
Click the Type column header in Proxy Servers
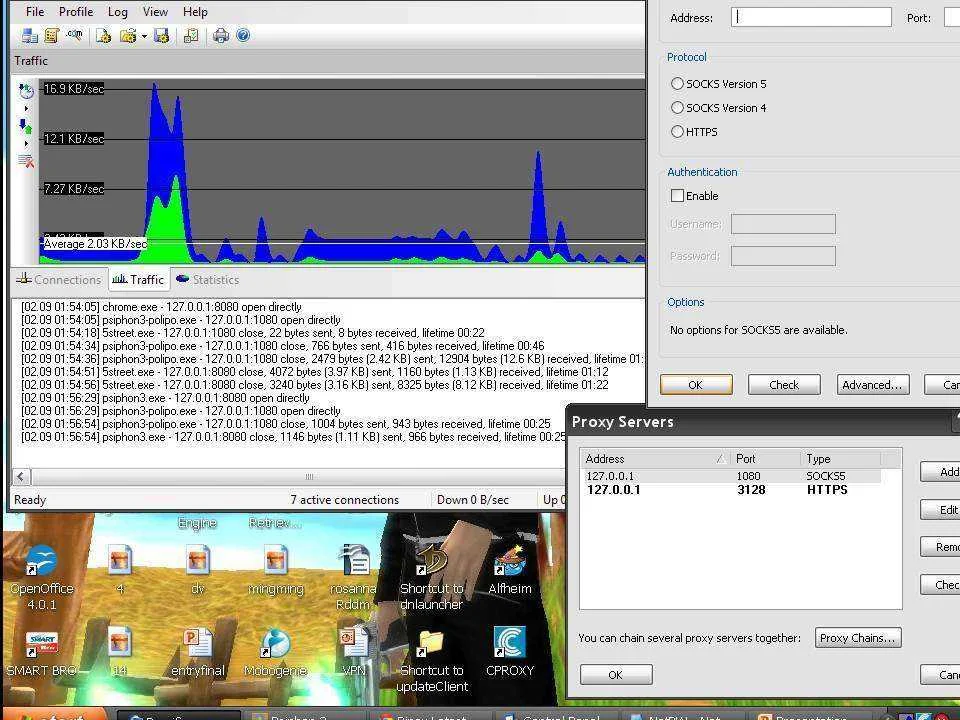(841, 459)
